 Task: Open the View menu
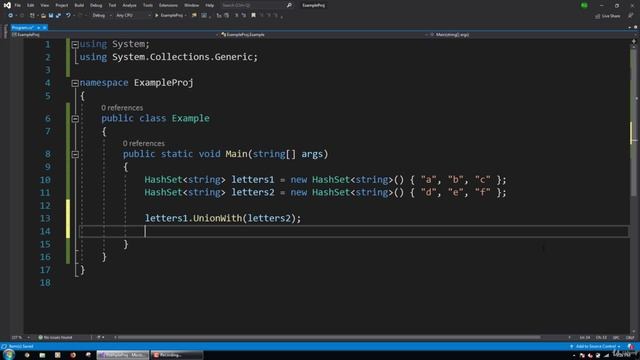(x=44, y=5)
